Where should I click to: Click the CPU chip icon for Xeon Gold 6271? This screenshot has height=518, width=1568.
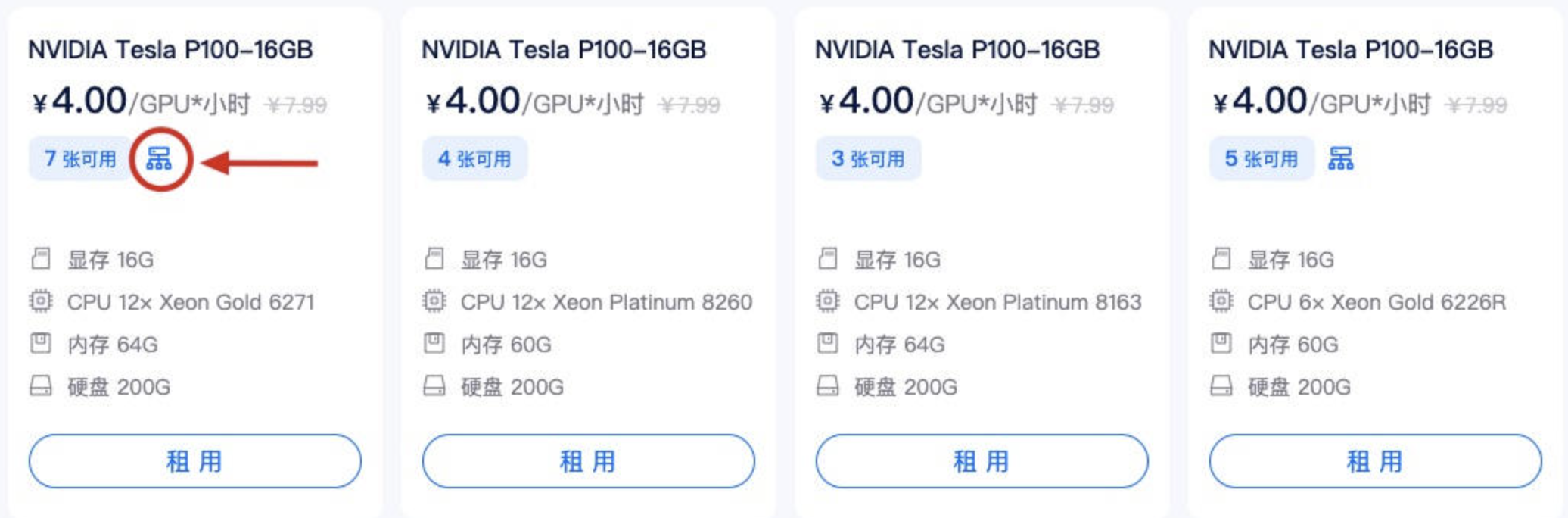[x=41, y=301]
